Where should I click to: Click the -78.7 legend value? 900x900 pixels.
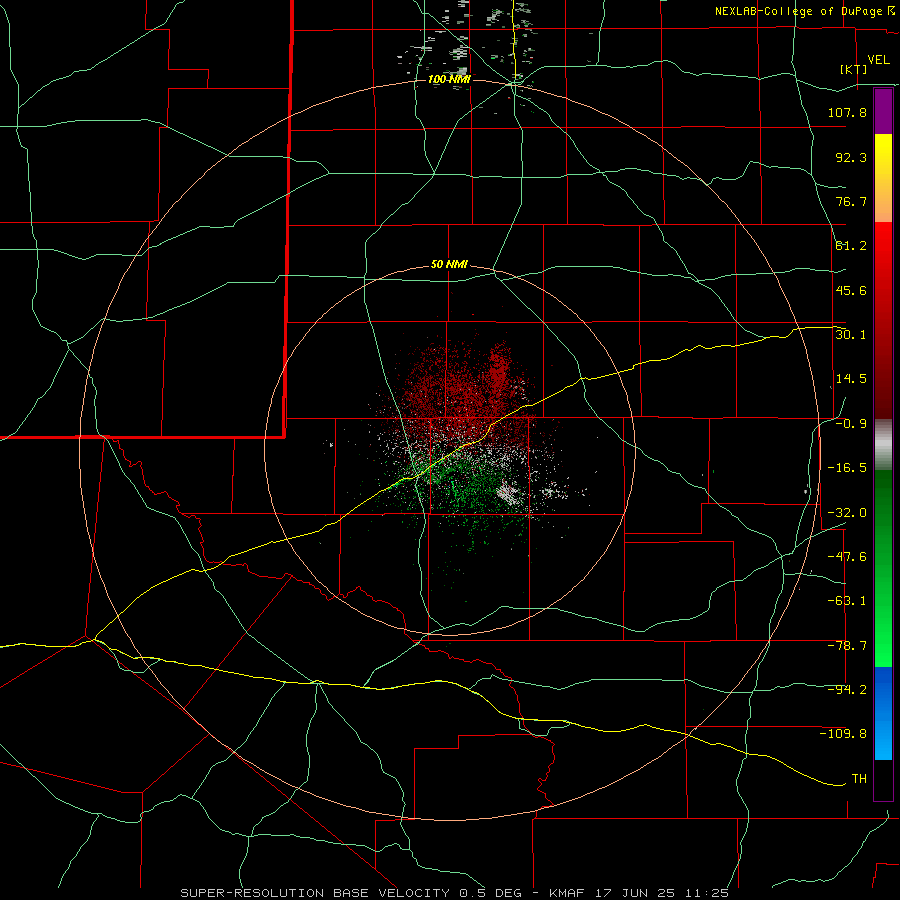tap(847, 646)
